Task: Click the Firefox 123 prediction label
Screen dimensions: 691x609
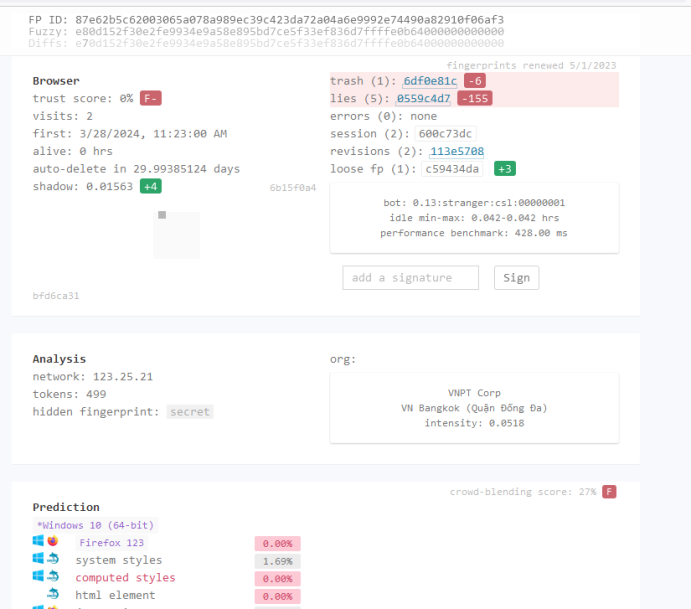Action: (x=111, y=543)
